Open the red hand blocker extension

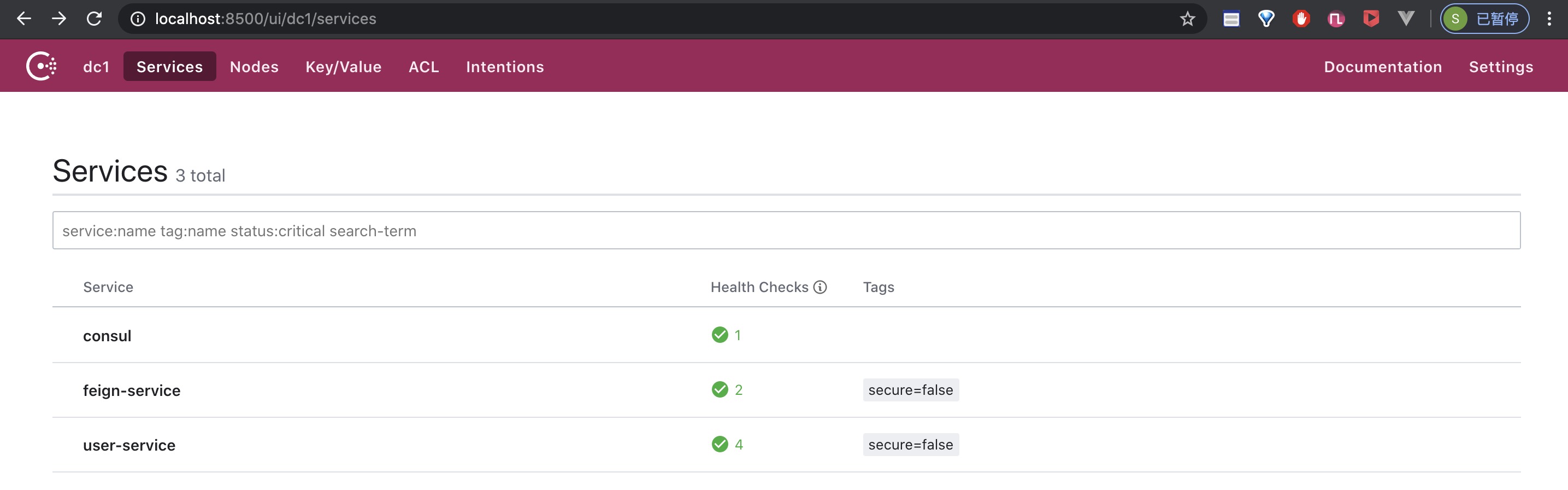tap(1301, 19)
